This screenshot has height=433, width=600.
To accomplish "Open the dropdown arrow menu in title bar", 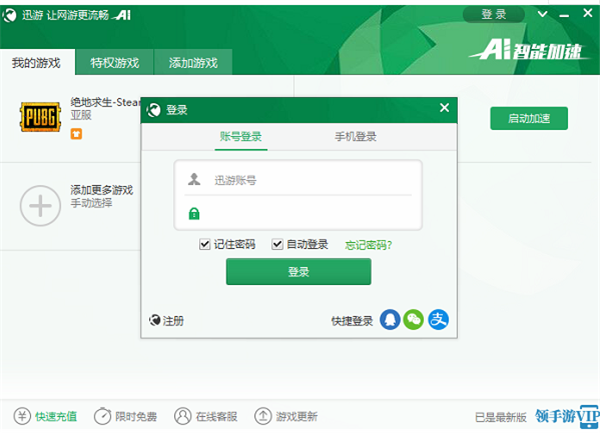I will pos(542,15).
